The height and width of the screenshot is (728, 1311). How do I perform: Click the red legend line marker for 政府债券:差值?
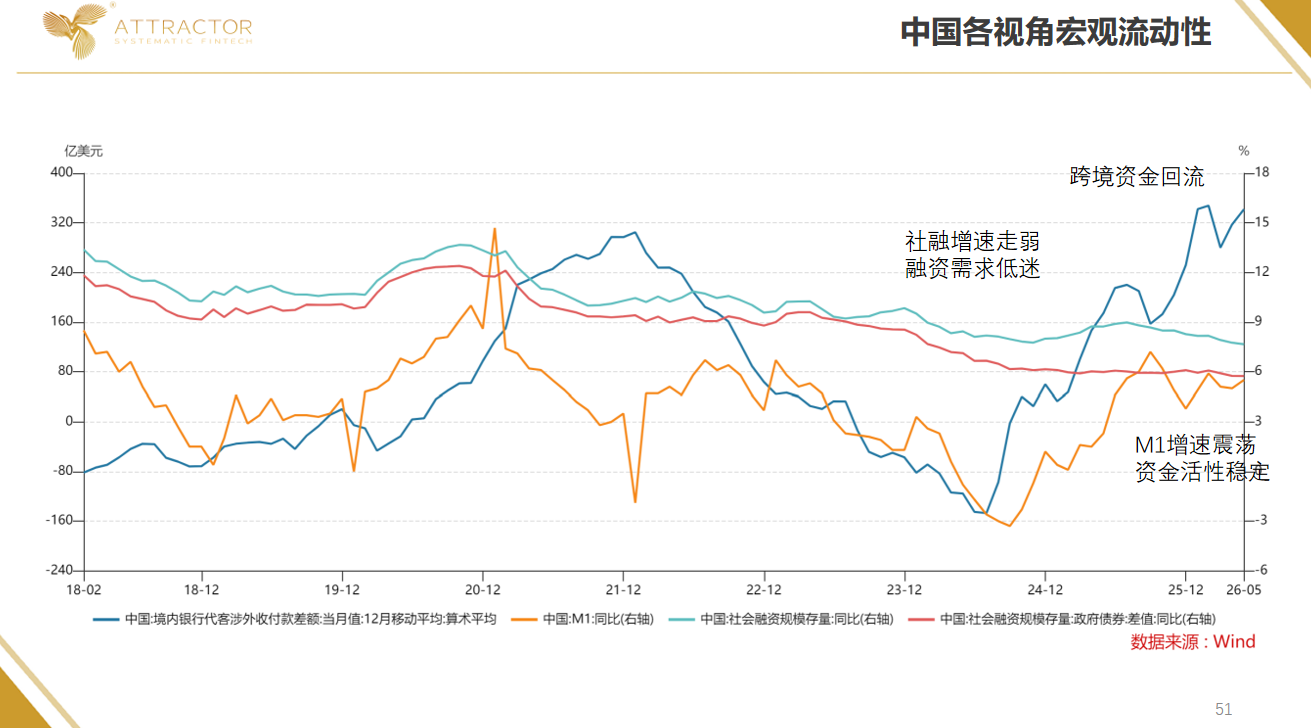922,619
